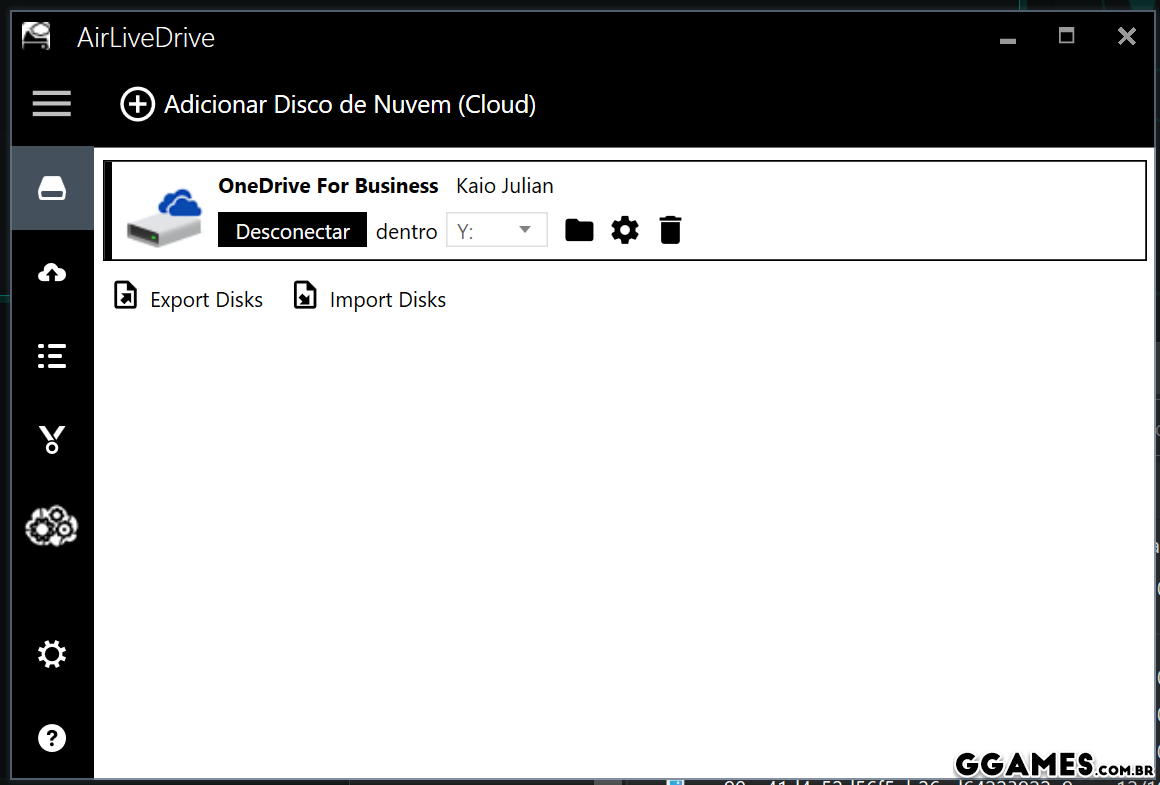Open the settings gear in sidebar
Screen dimensions: 1160x785
click(52, 655)
